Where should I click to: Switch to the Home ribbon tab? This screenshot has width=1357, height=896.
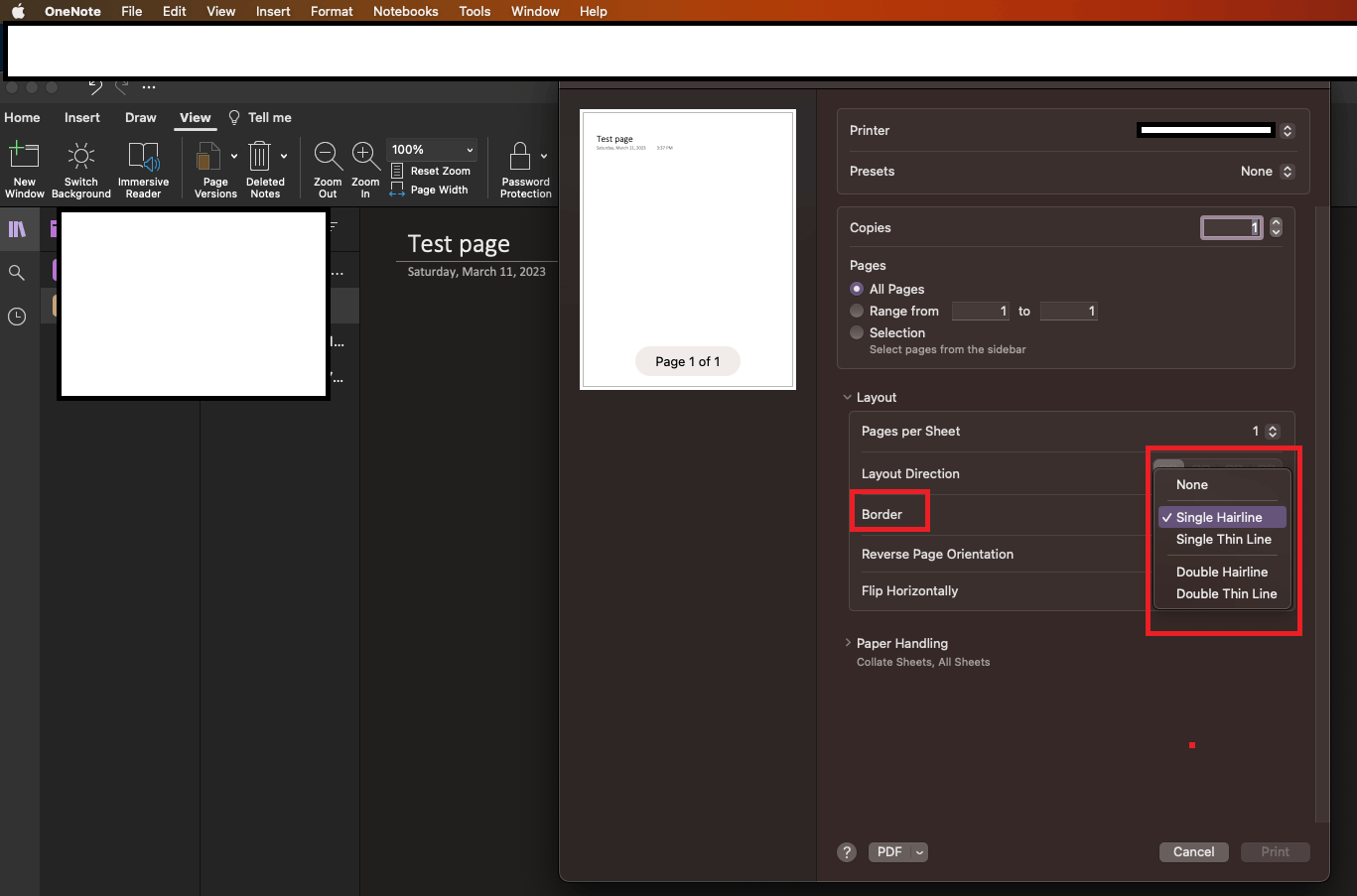22,117
